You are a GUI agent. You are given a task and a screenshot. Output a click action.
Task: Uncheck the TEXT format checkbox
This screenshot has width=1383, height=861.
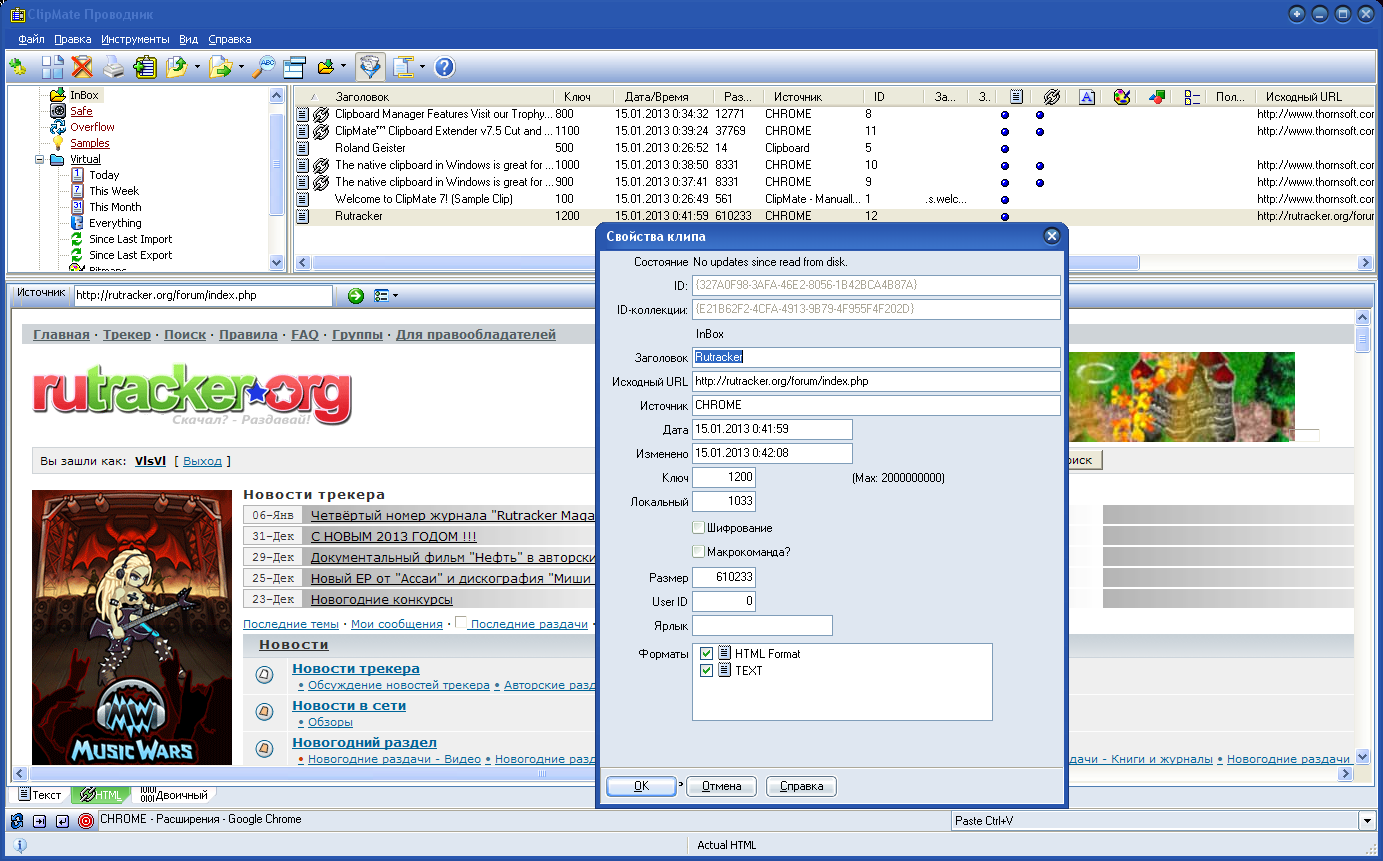707,670
